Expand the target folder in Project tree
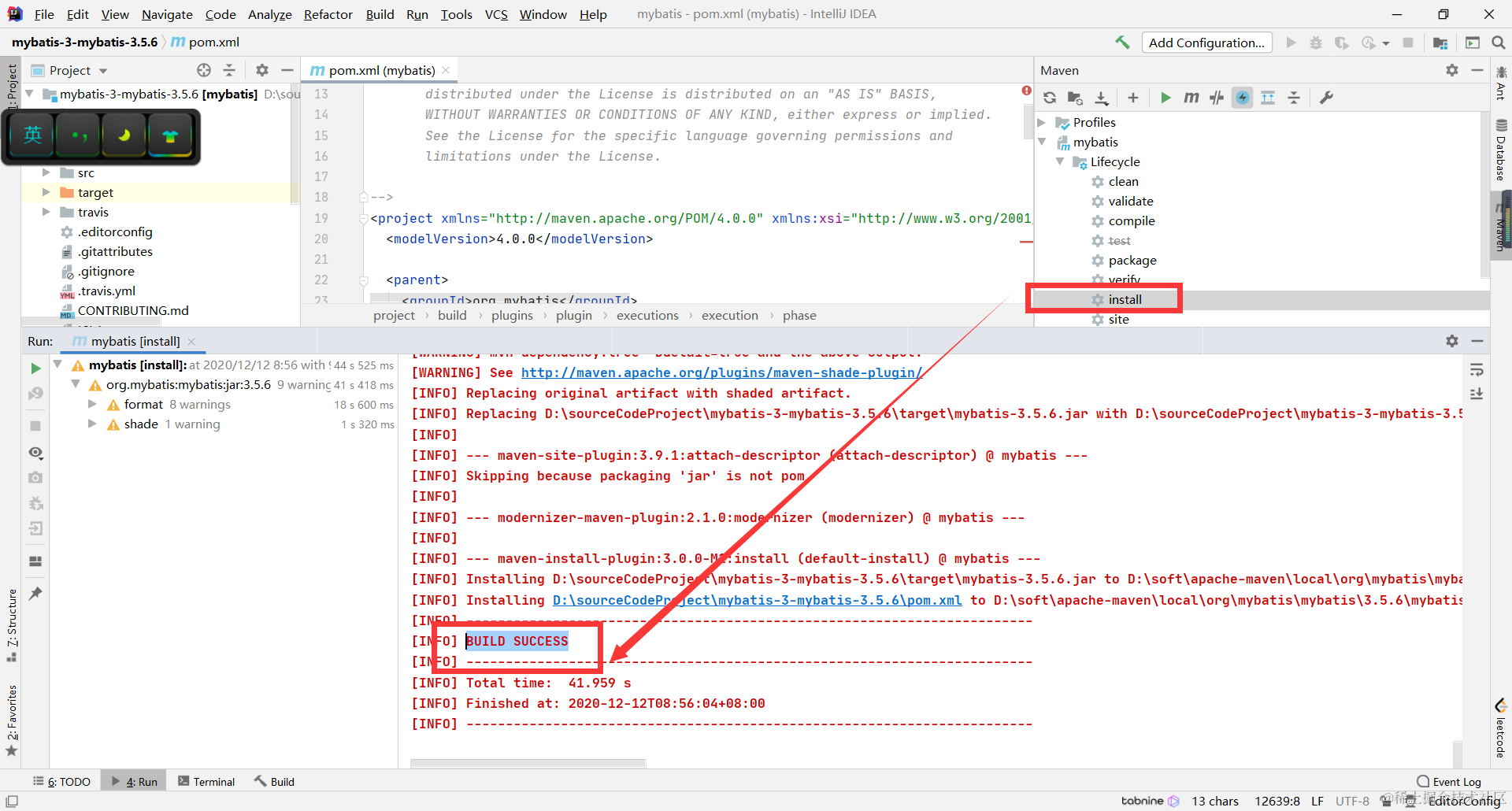The image size is (1512, 811). tap(46, 192)
